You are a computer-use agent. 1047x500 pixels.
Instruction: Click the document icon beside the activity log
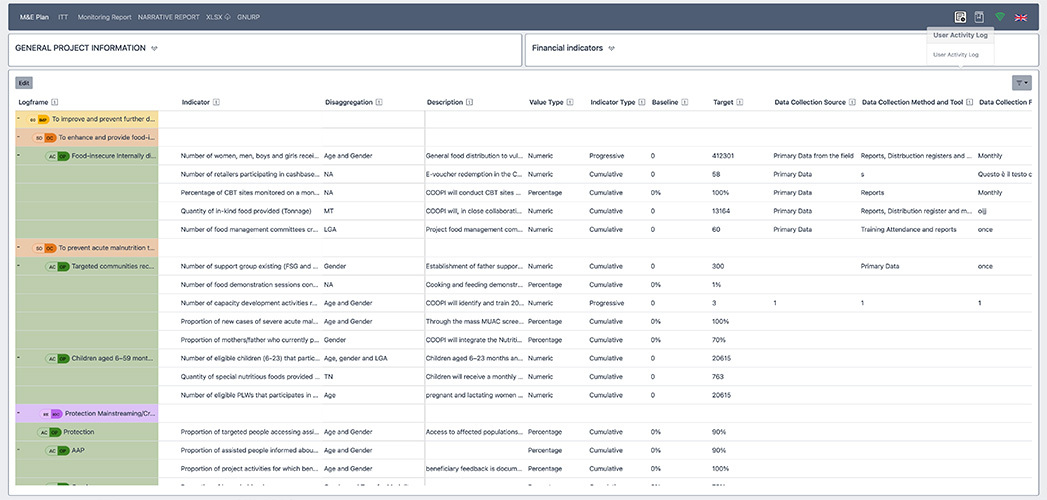coord(979,17)
